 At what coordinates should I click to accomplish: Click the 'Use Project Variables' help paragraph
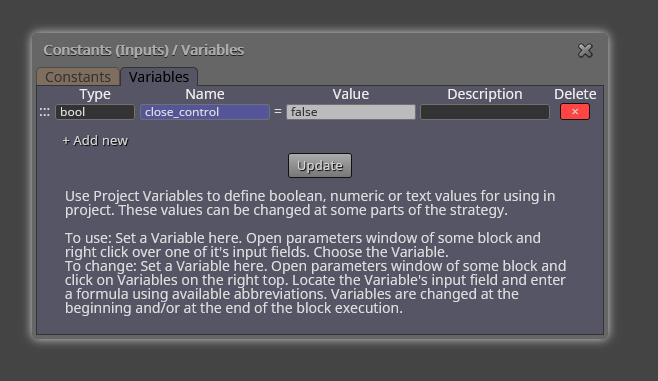pos(310,203)
